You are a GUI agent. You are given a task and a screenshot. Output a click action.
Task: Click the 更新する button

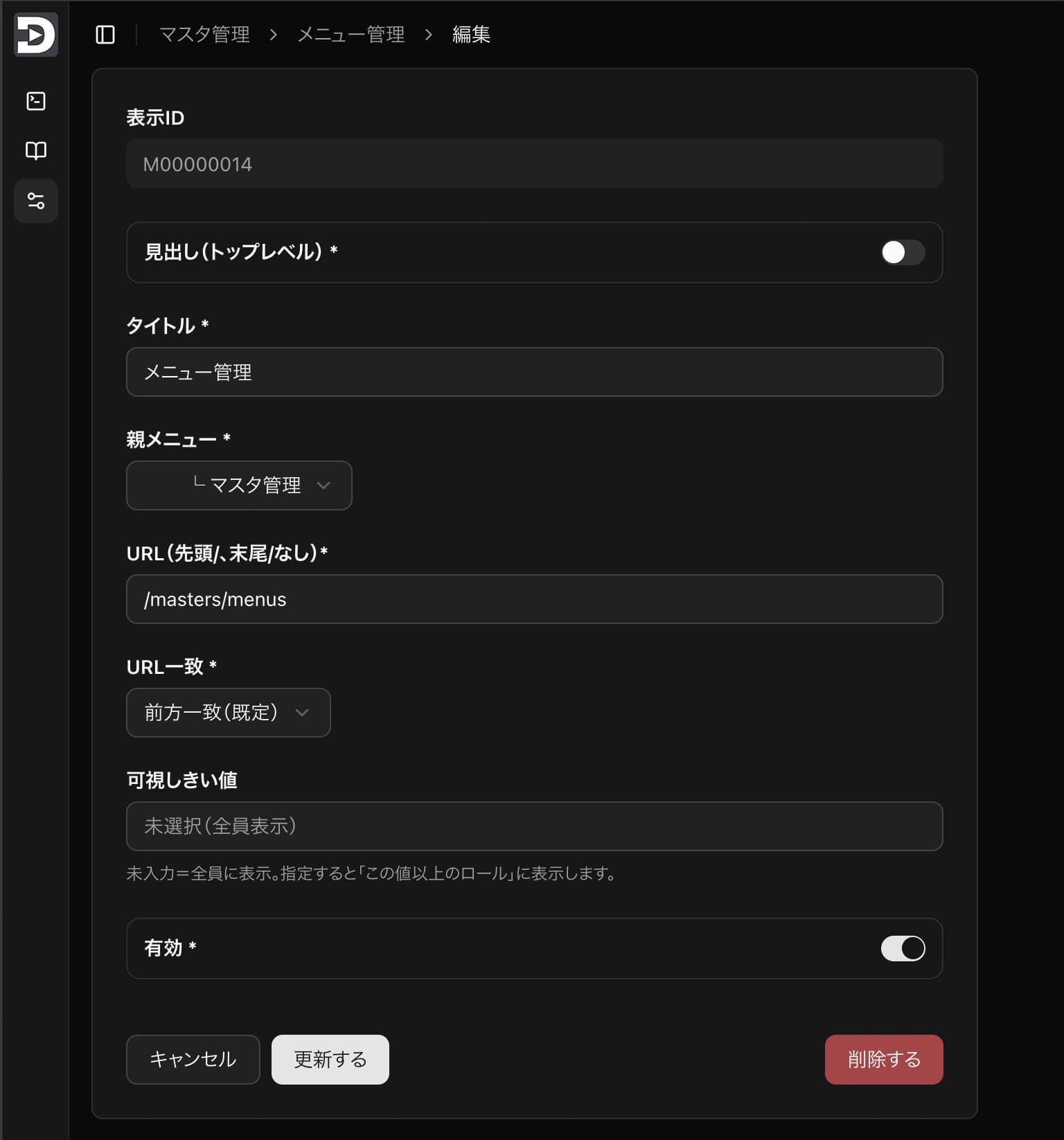pyautogui.click(x=330, y=1060)
